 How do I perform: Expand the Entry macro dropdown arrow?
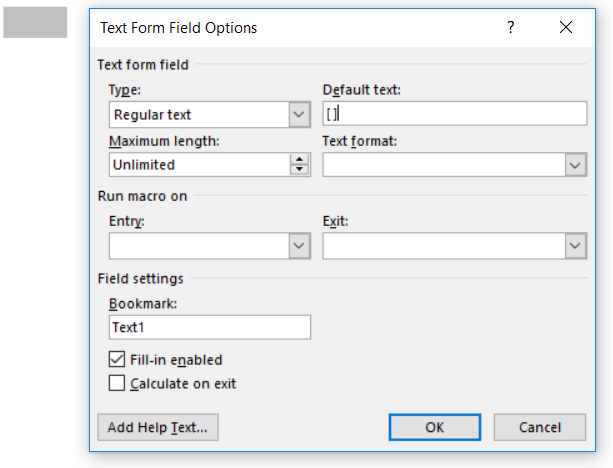click(x=299, y=245)
